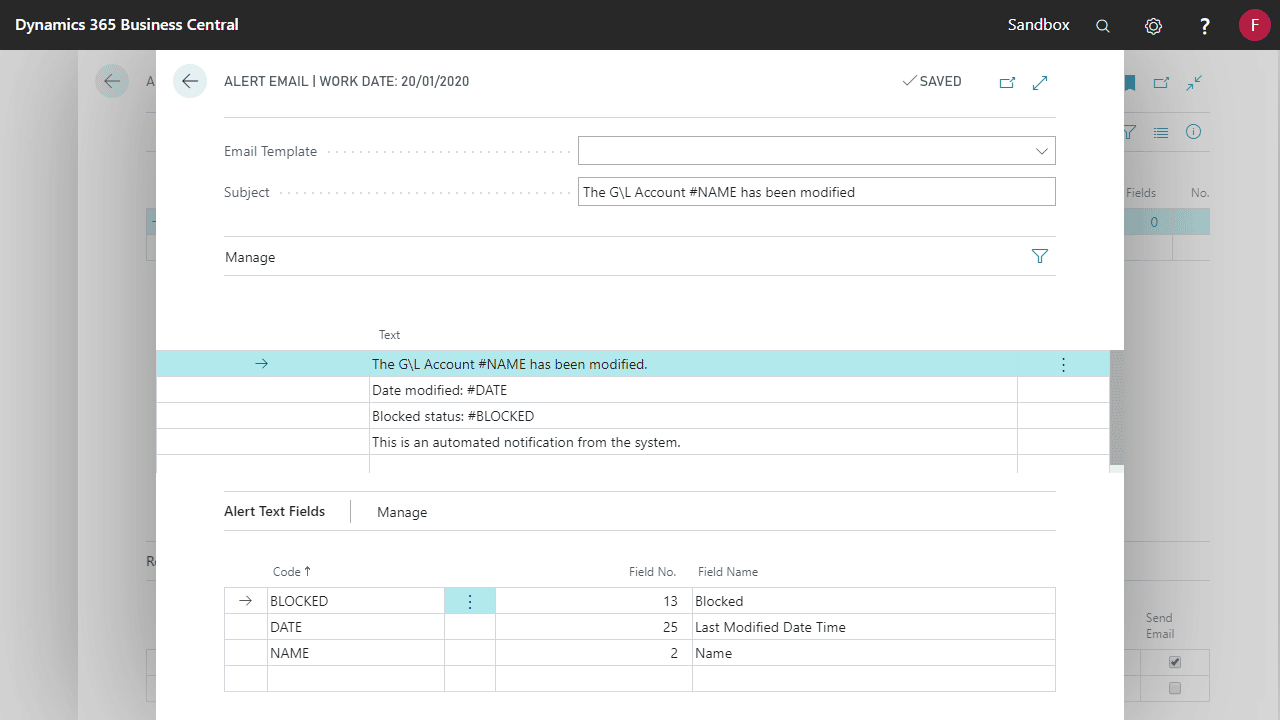The image size is (1280, 720).
Task: Expand the Email Template dropdown
Action: (1042, 151)
